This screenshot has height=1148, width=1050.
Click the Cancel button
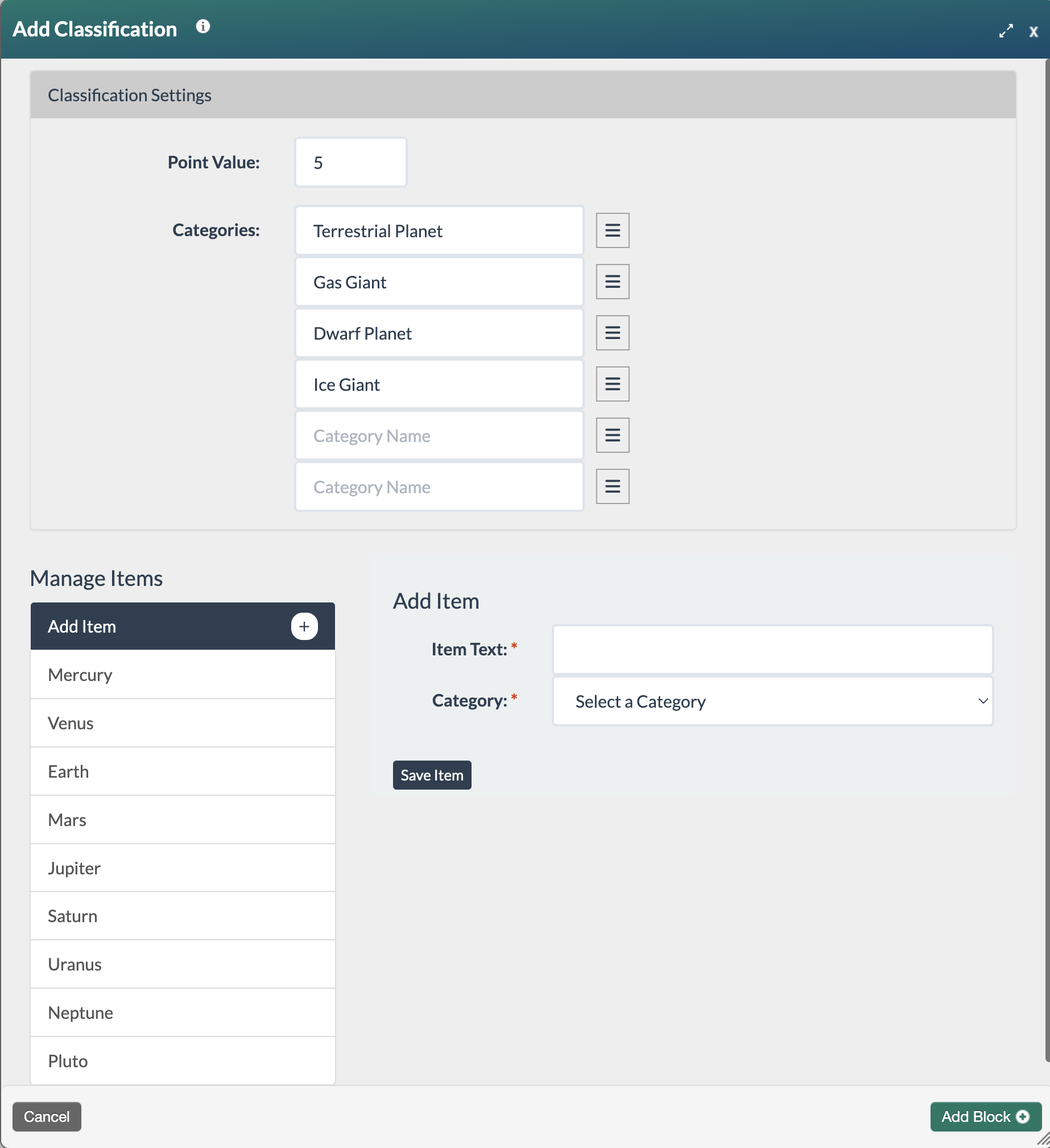pyautogui.click(x=47, y=1116)
